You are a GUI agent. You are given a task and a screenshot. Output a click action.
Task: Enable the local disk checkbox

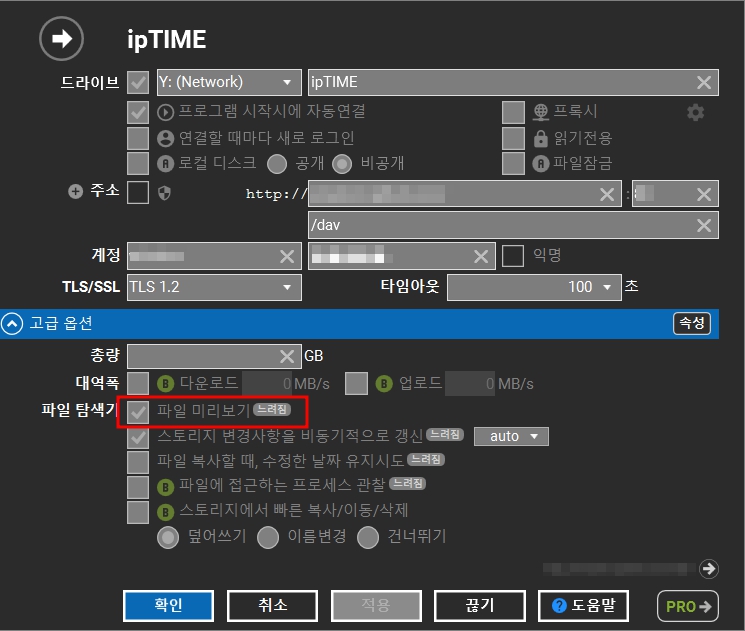coord(138,163)
